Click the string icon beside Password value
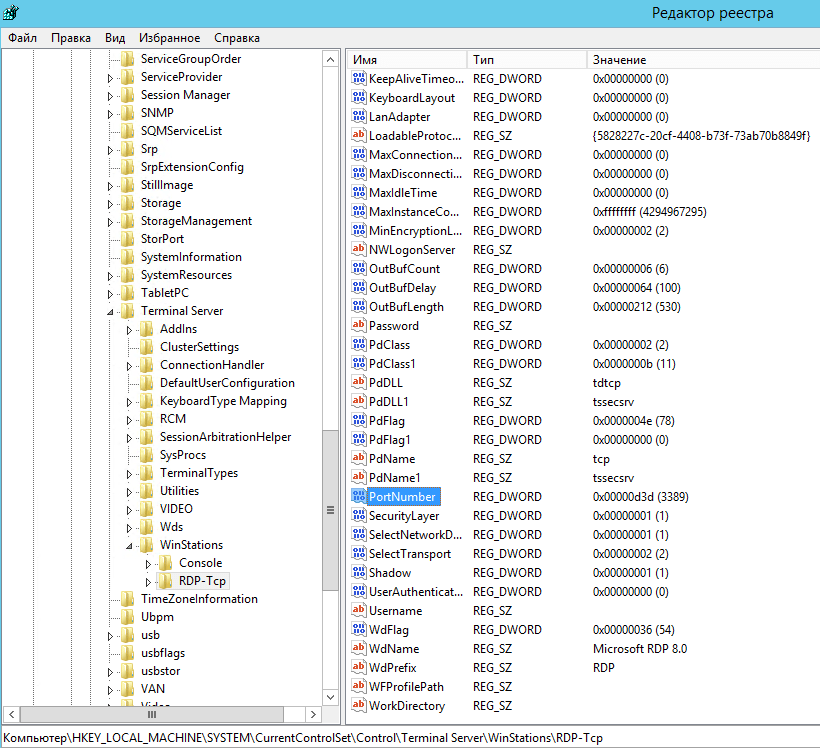This screenshot has height=748, width=820. 358,326
